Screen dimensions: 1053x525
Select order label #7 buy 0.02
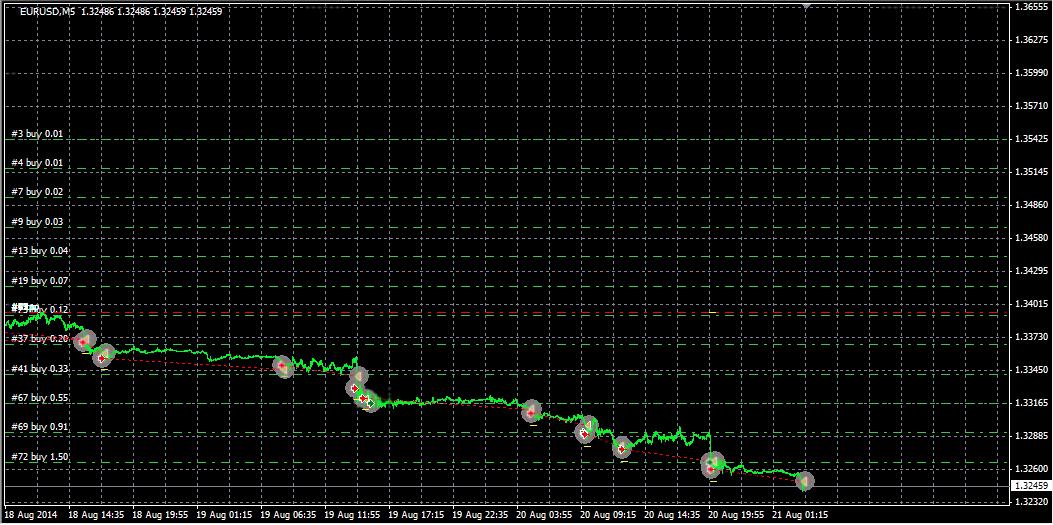pyautogui.click(x=38, y=192)
